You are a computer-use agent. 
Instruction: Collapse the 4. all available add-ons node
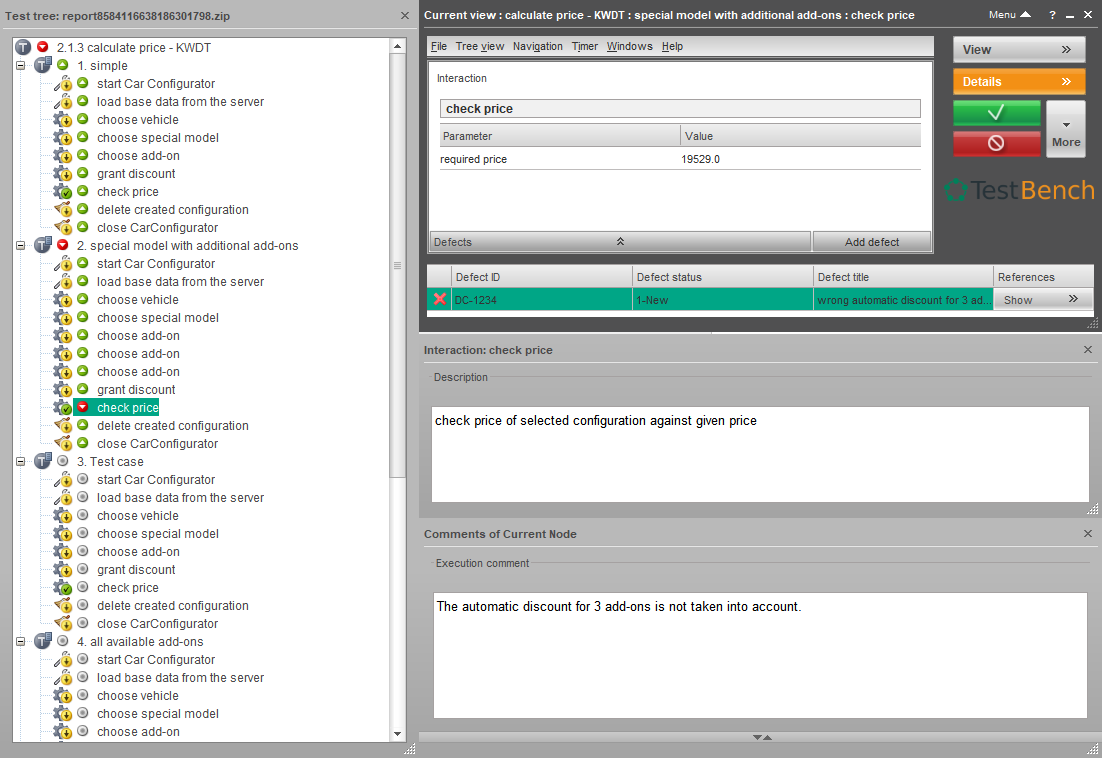coord(20,641)
